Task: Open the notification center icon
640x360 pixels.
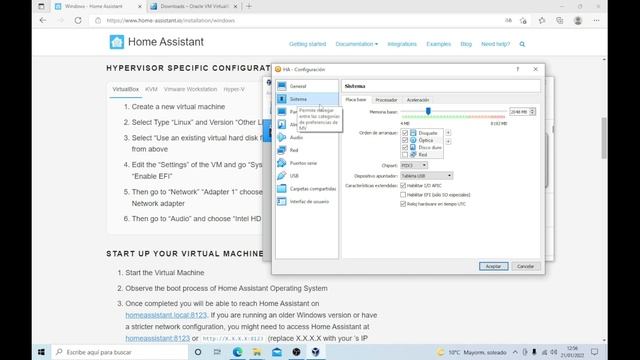Action: 594,352
